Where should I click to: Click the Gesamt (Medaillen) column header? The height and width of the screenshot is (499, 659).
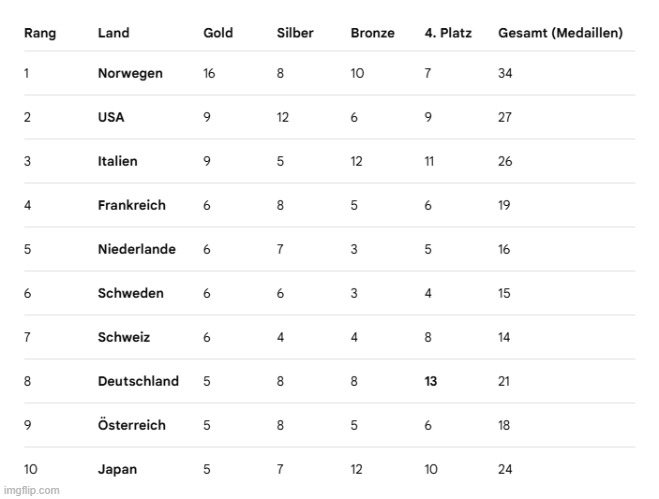point(560,33)
